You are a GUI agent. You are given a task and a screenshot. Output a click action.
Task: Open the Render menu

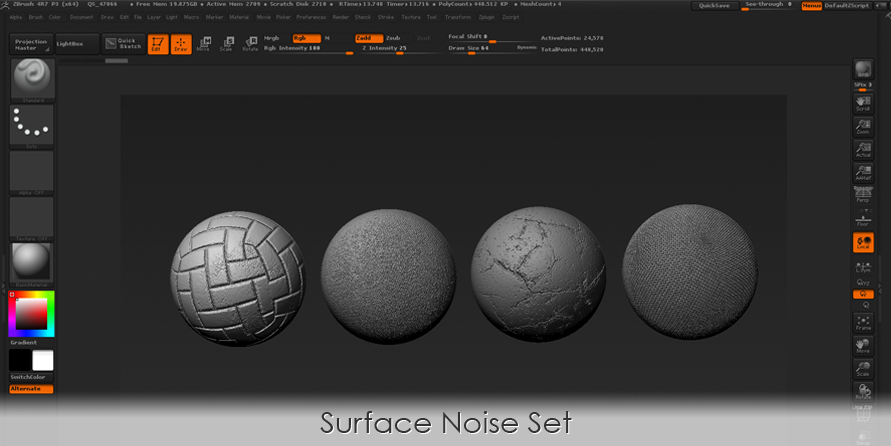click(341, 17)
